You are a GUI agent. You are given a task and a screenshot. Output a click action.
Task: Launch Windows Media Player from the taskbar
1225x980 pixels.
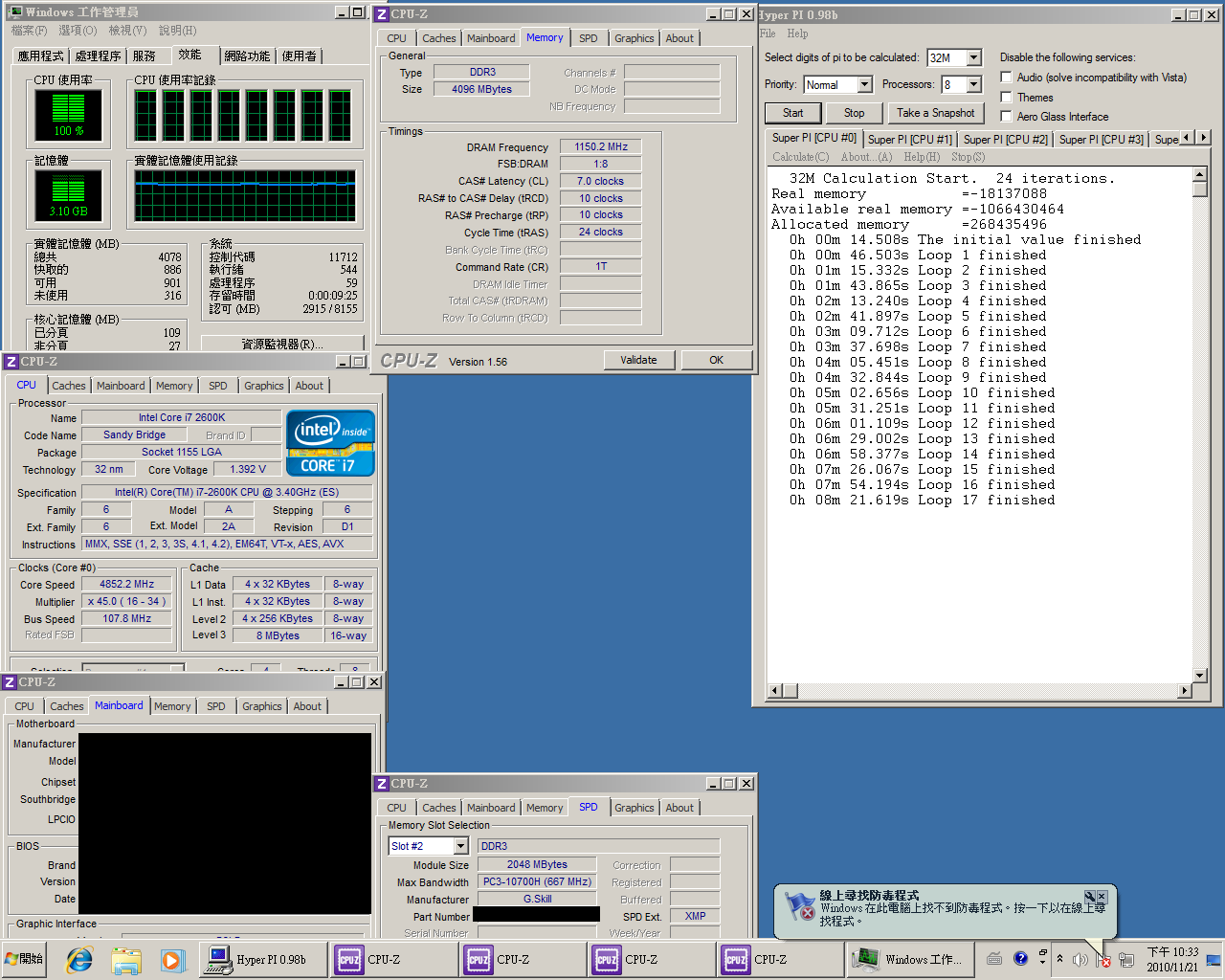(x=171, y=959)
